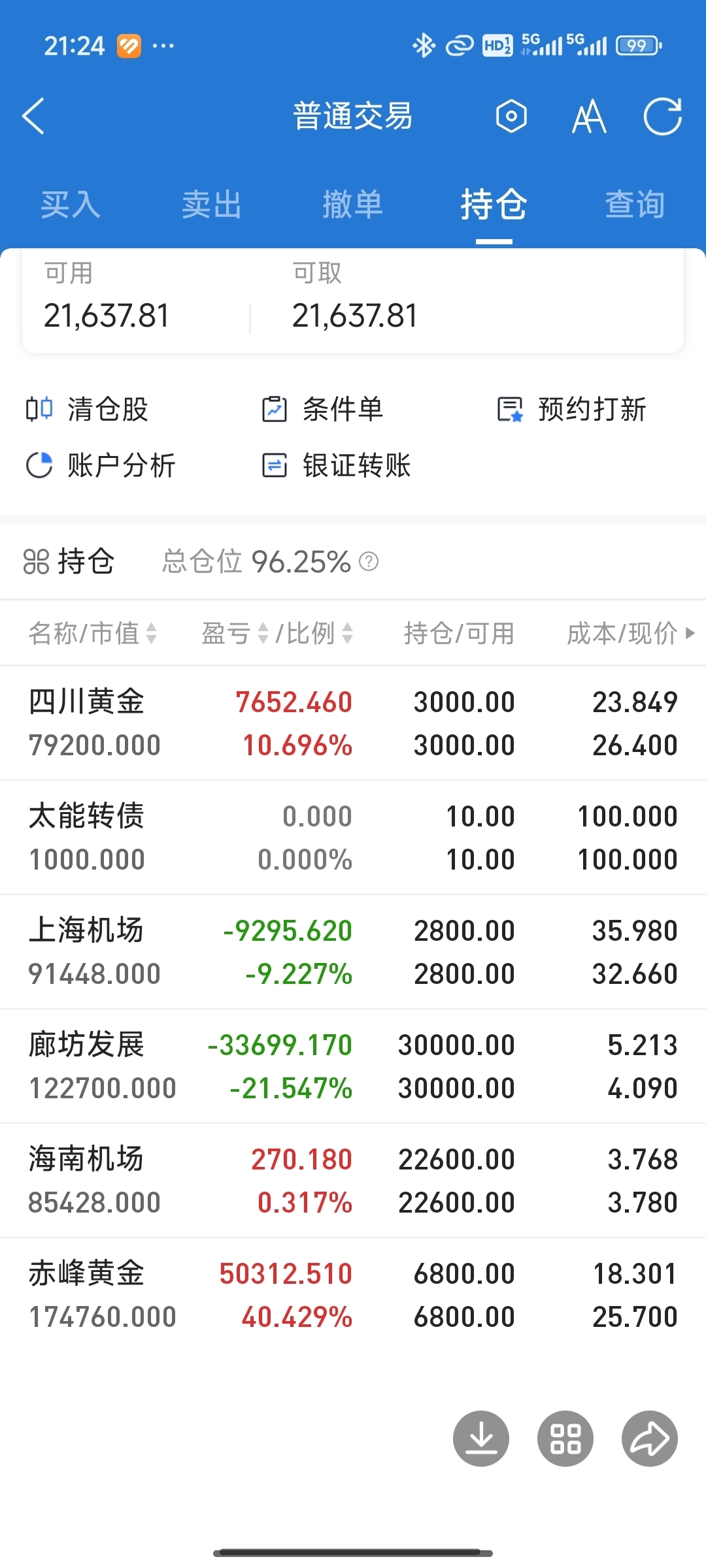Image resolution: width=706 pixels, height=1568 pixels.
Task: Go back with the left arrow icon
Action: click(33, 116)
